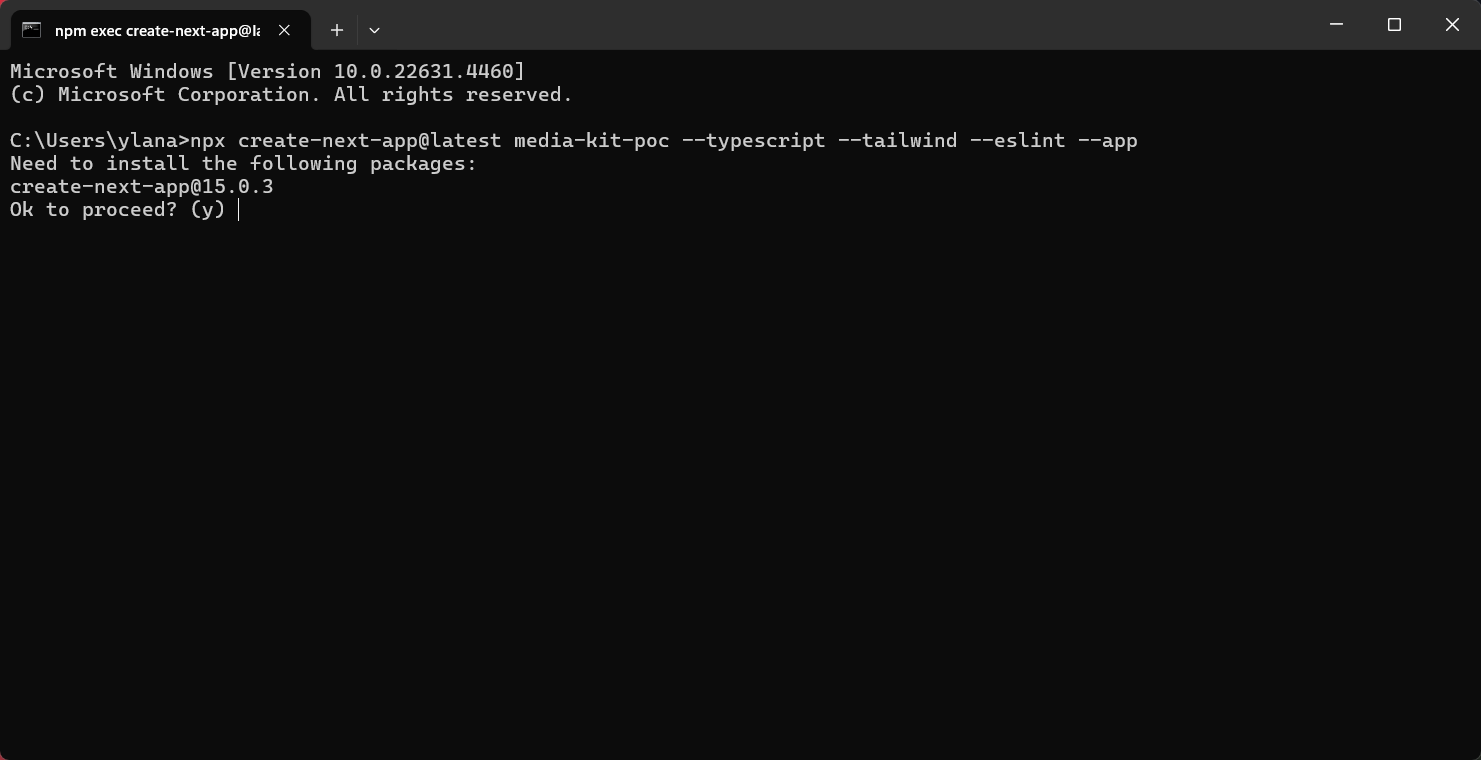Expand the new tab profile dropdown chevron
Image resolution: width=1481 pixels, height=760 pixels.
(374, 30)
